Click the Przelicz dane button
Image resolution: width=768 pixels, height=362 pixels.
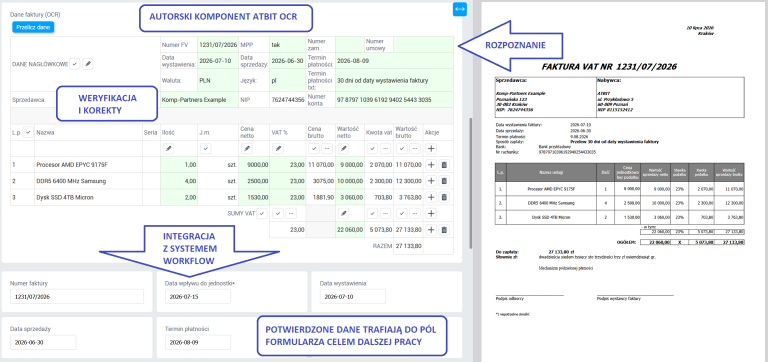click(x=33, y=27)
